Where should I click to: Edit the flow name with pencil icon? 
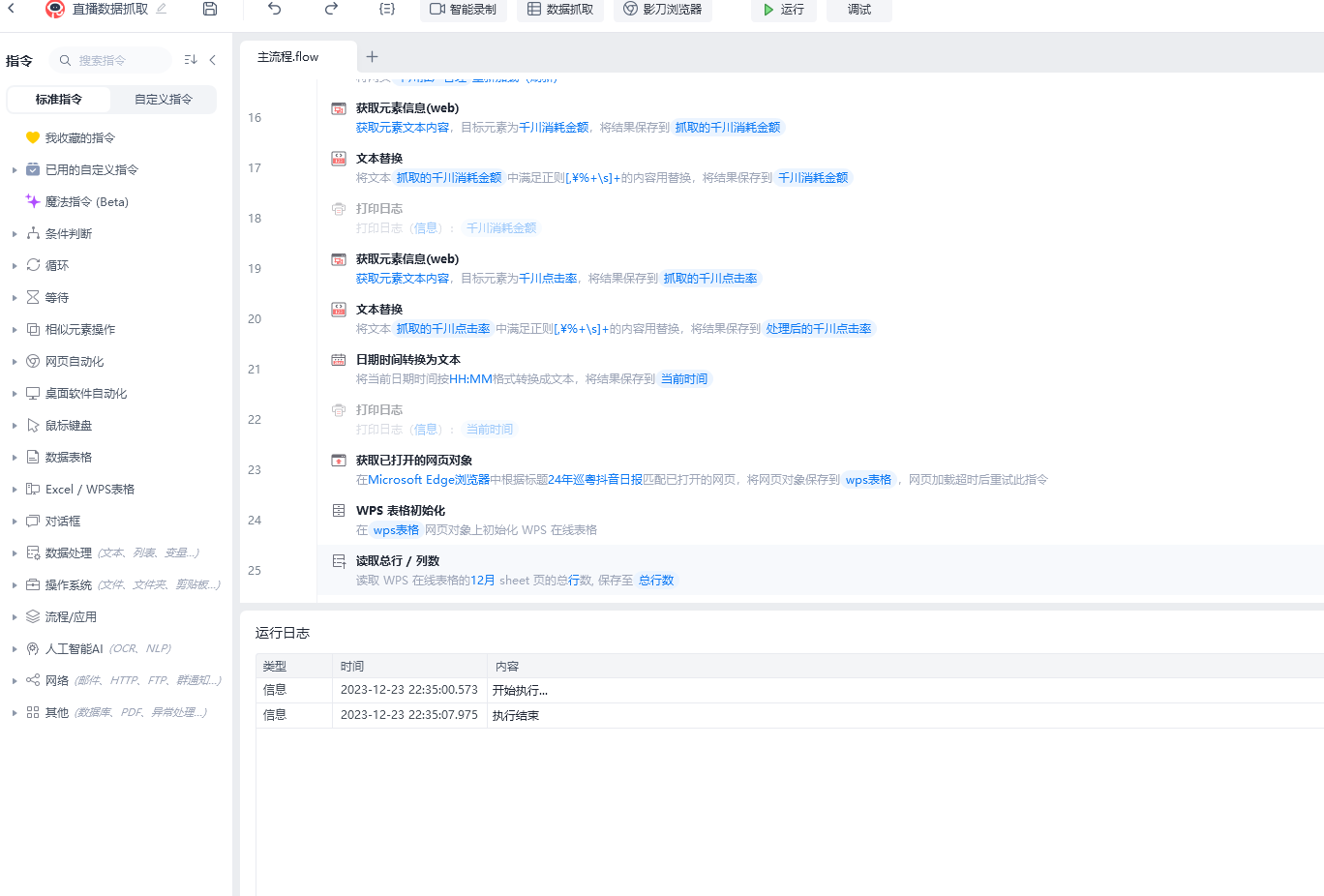point(162,9)
